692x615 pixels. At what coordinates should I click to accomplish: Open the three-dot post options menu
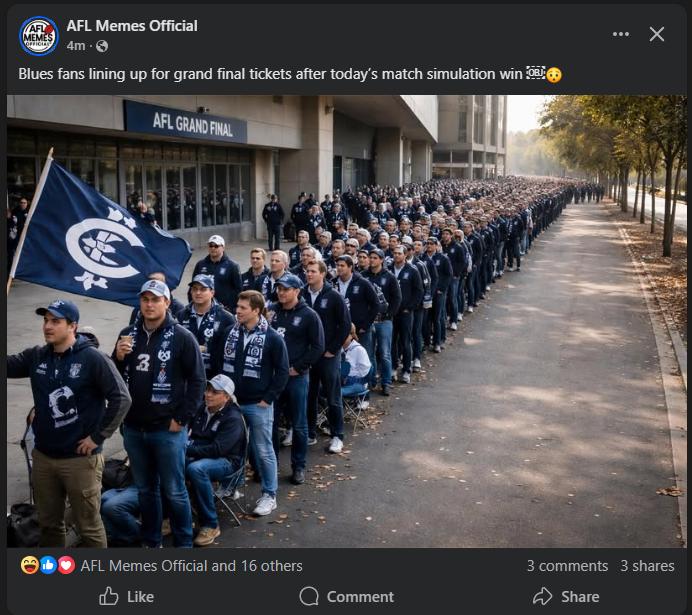pos(621,34)
